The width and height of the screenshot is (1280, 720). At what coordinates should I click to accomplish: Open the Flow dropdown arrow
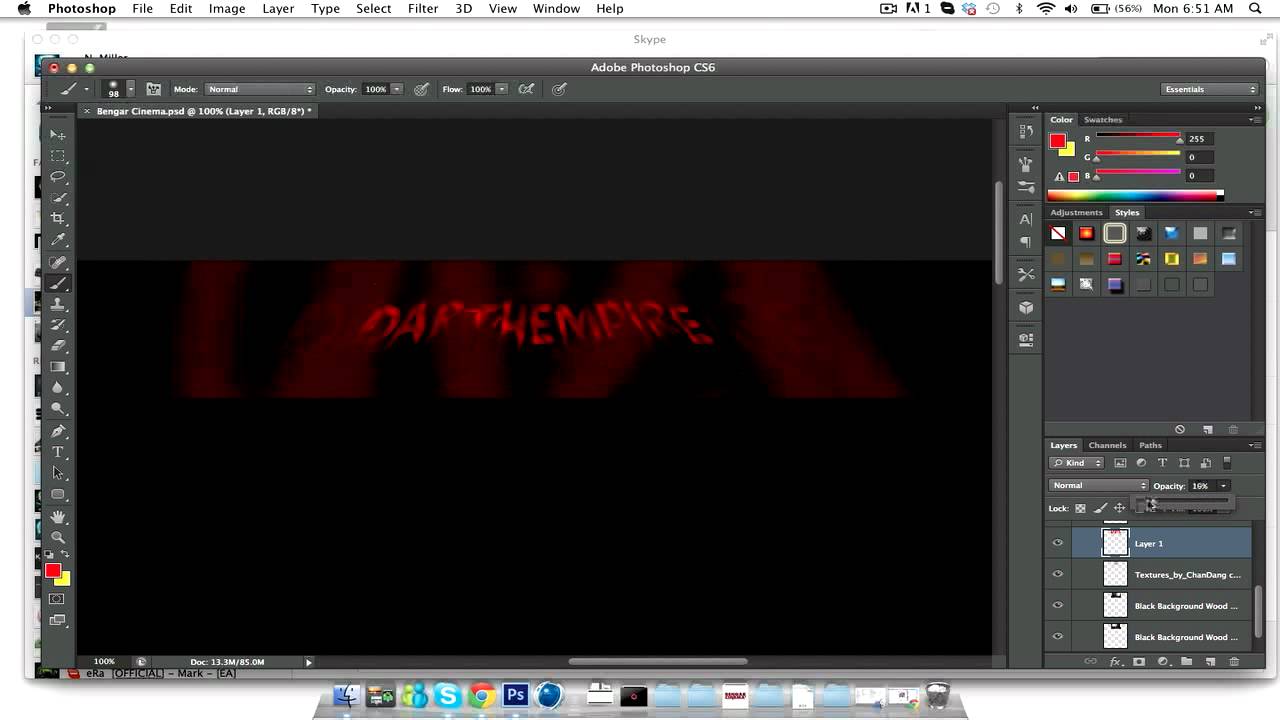click(502, 89)
